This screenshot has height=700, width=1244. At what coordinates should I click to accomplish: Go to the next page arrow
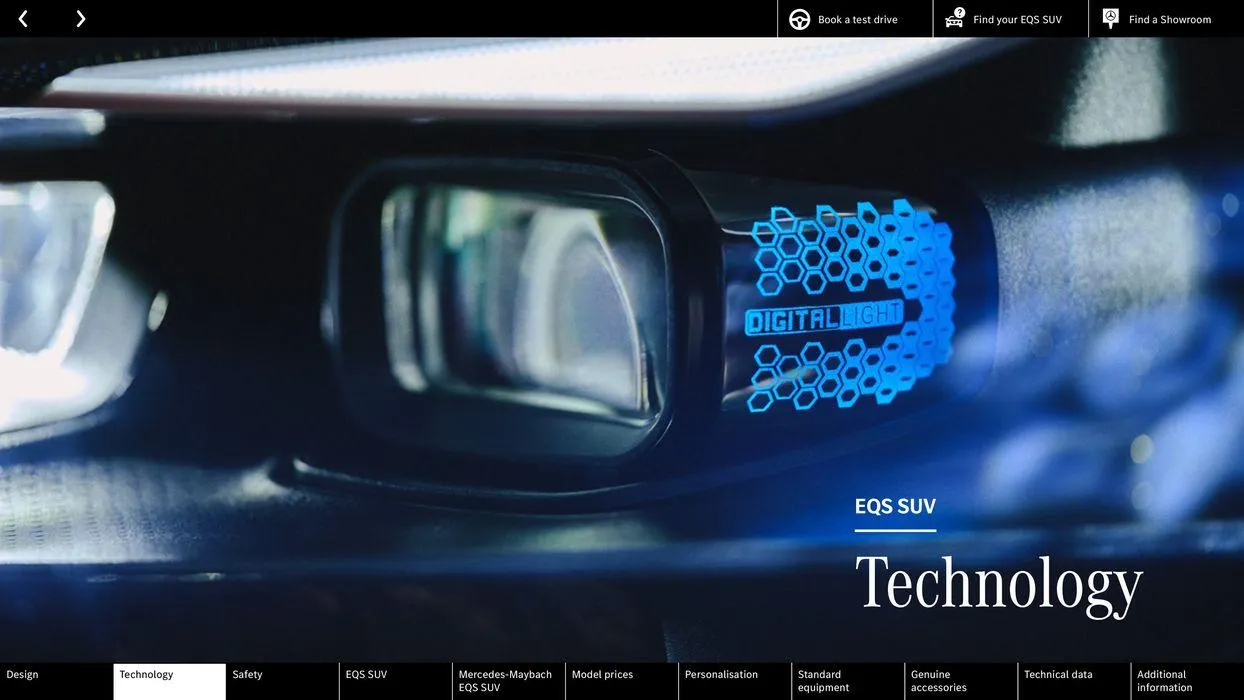coord(80,19)
